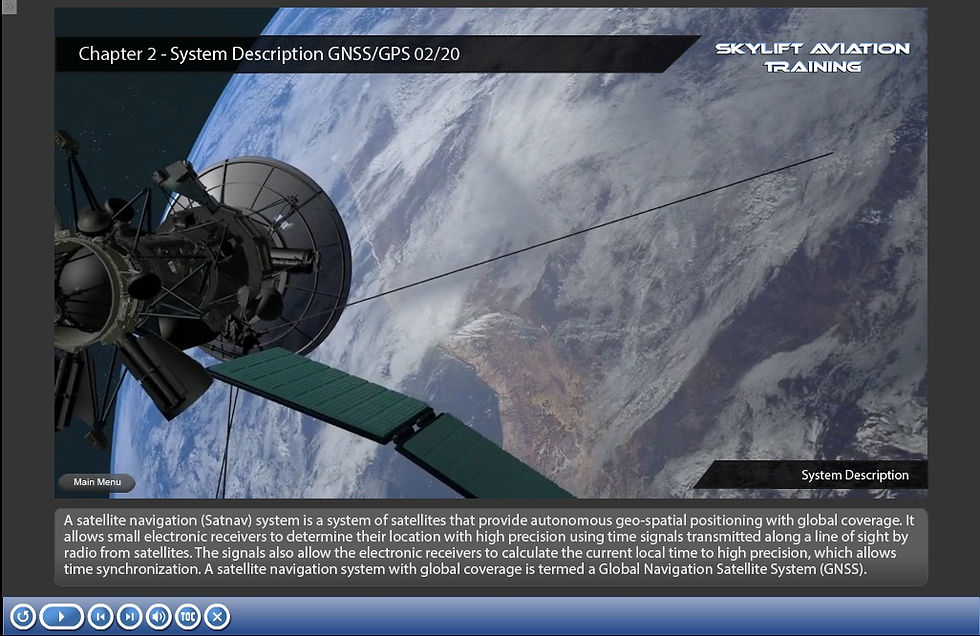This screenshot has height=636, width=980.
Task: Click the Chapter 2 title heading
Action: 269,54
